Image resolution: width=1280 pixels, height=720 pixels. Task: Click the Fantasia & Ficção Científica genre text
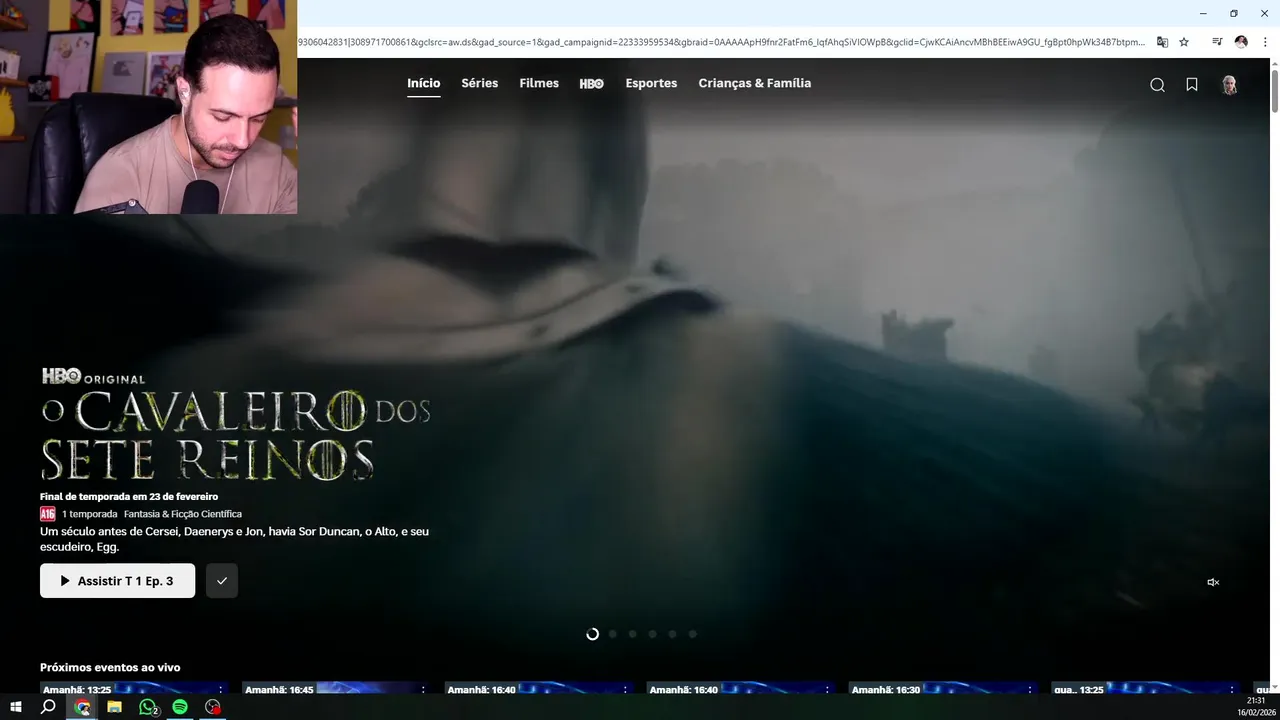click(183, 514)
